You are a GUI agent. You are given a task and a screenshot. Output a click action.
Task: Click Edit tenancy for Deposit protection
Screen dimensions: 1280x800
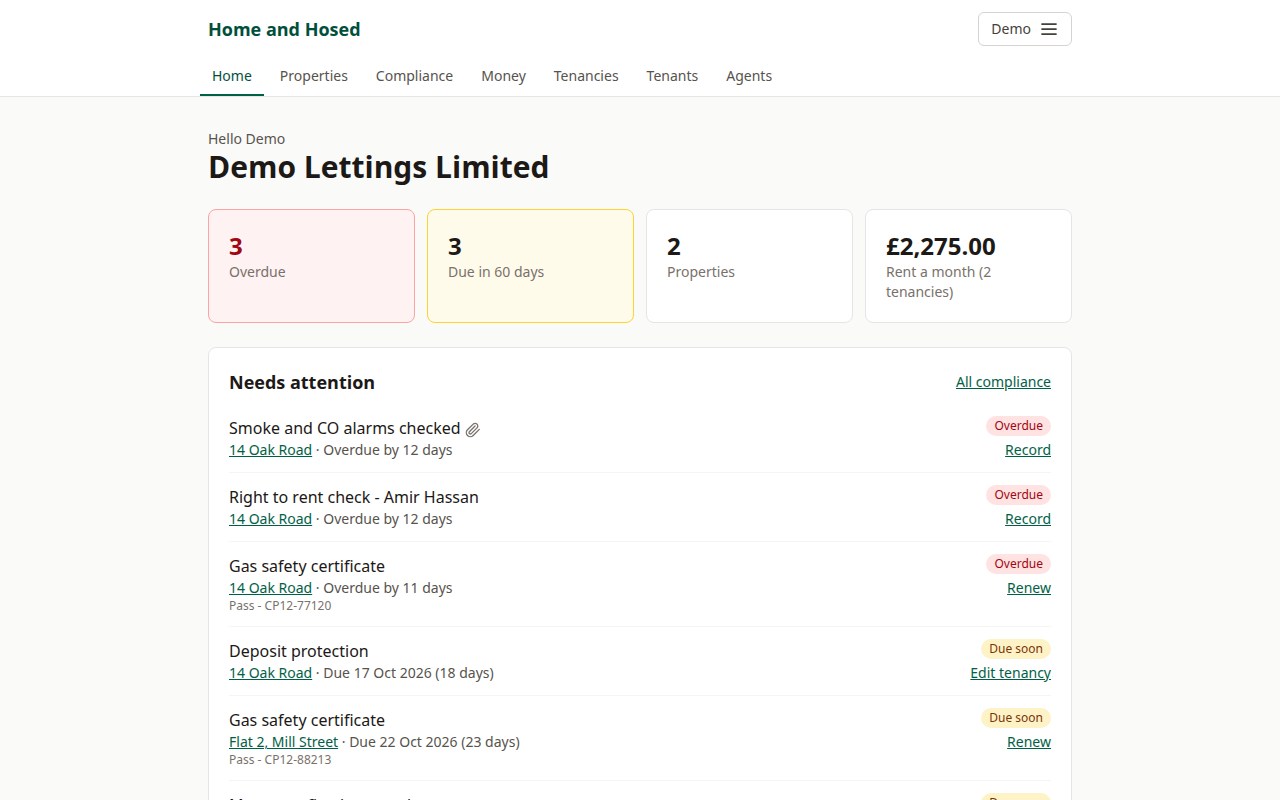coord(1010,673)
